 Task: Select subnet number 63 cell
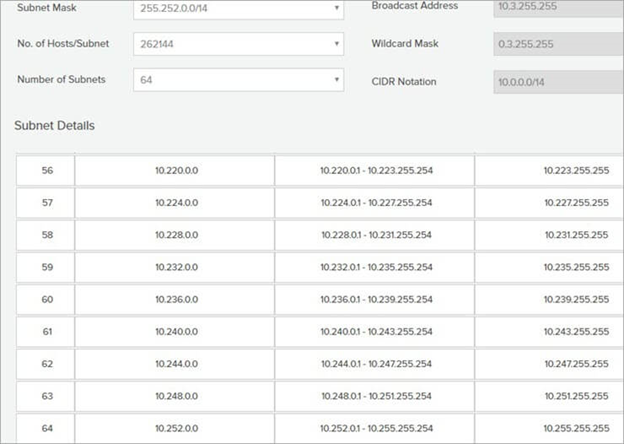point(47,395)
